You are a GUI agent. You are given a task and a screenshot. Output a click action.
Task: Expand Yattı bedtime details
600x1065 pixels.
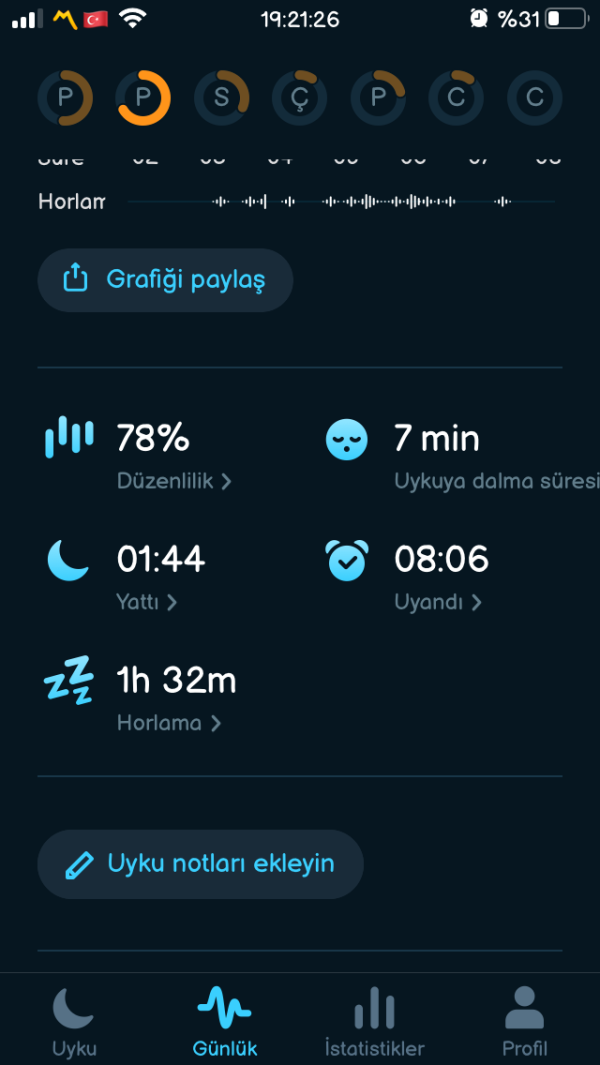(147, 602)
